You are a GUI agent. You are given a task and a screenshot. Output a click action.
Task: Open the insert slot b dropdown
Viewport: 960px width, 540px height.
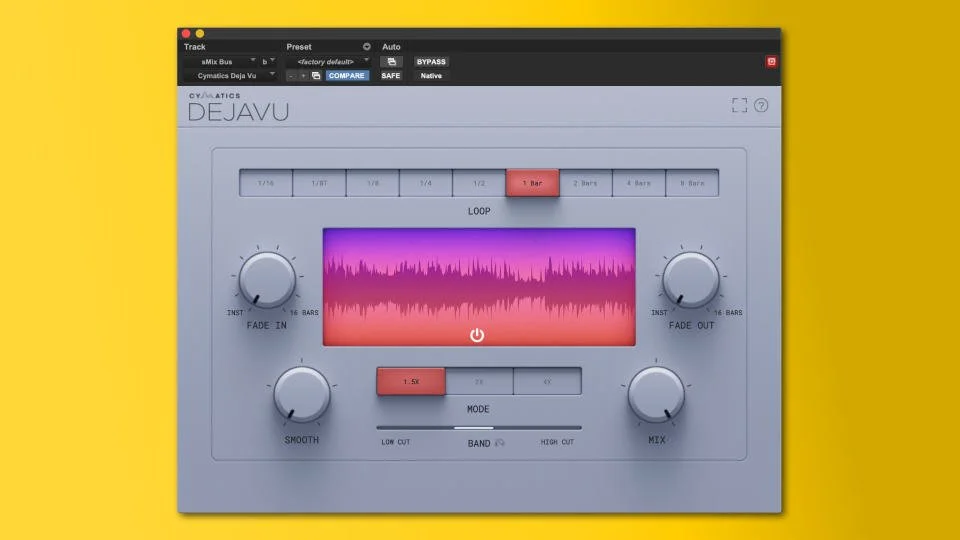[x=268, y=62]
